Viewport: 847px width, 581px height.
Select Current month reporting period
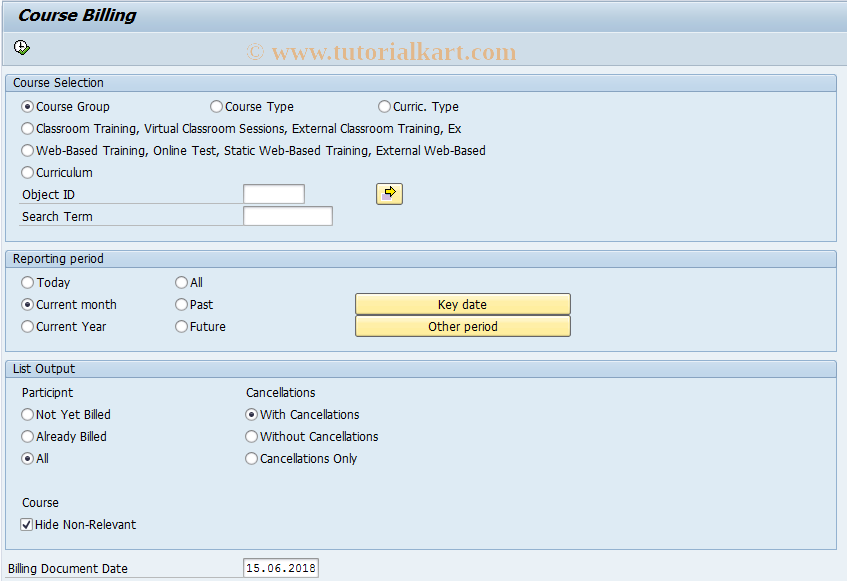pyautogui.click(x=27, y=305)
